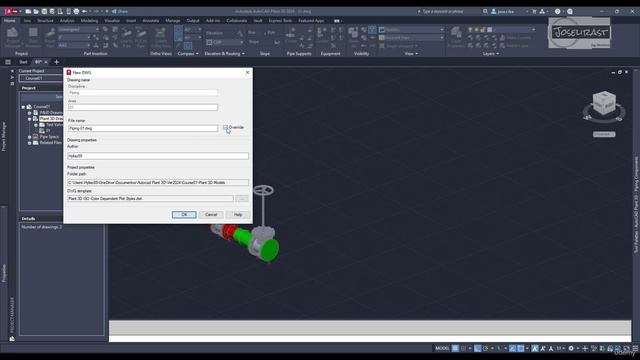Viewport: 640px width, 360px height.
Task: Expand the Elevation & Routing panel dropdown
Action: 224,53
